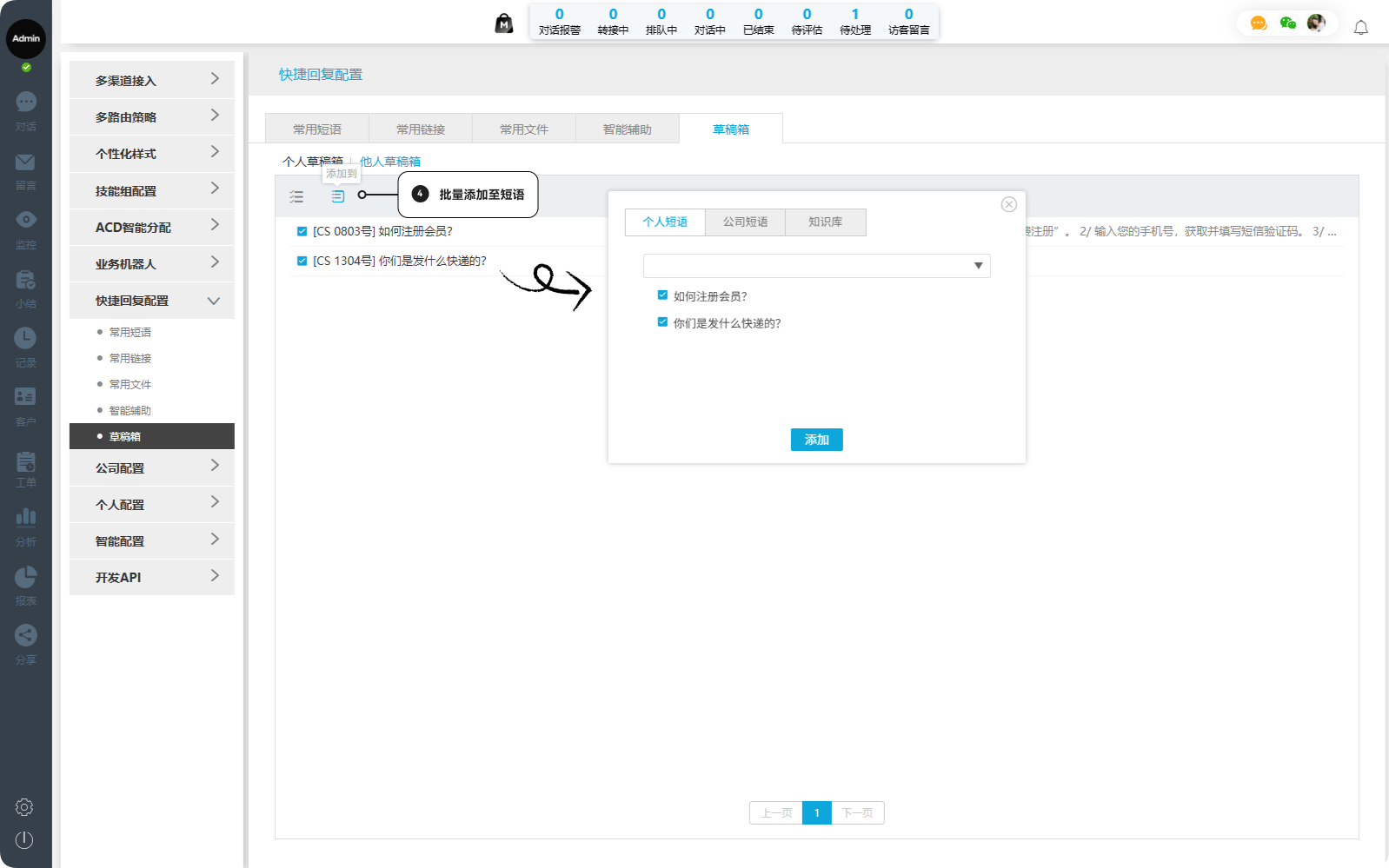Click the blue 添加 button
This screenshot has height=868, width=1389.
816,440
